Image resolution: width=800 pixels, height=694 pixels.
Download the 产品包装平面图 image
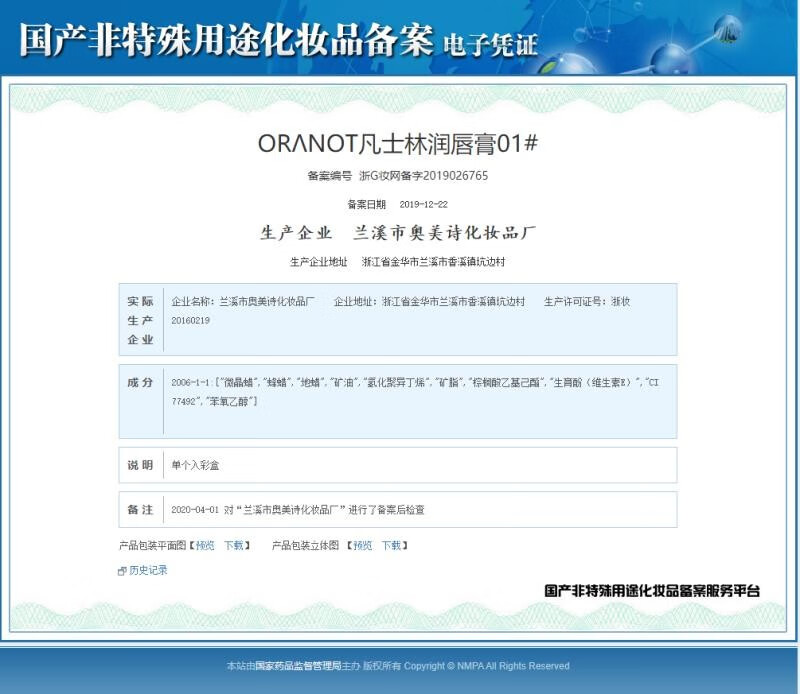coord(234,546)
